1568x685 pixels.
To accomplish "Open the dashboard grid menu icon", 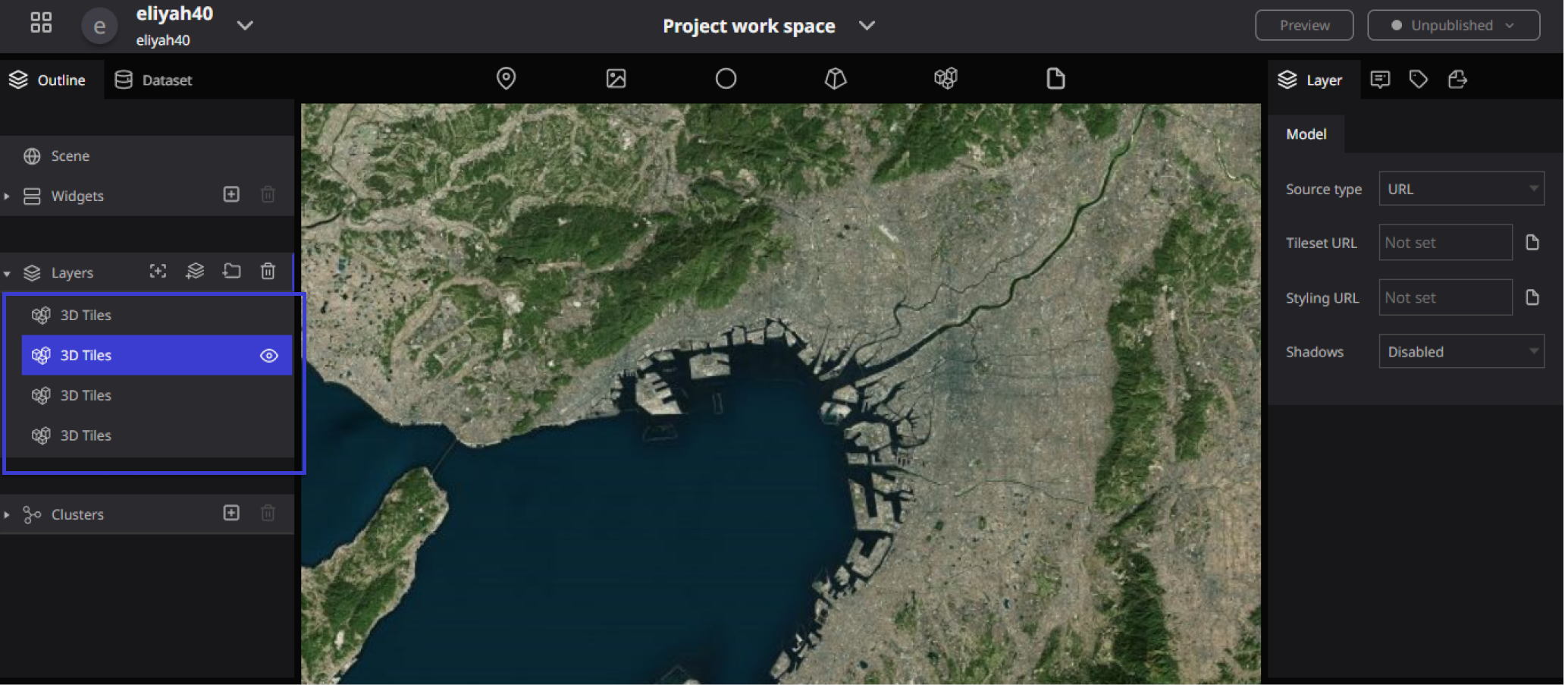I will [x=41, y=23].
